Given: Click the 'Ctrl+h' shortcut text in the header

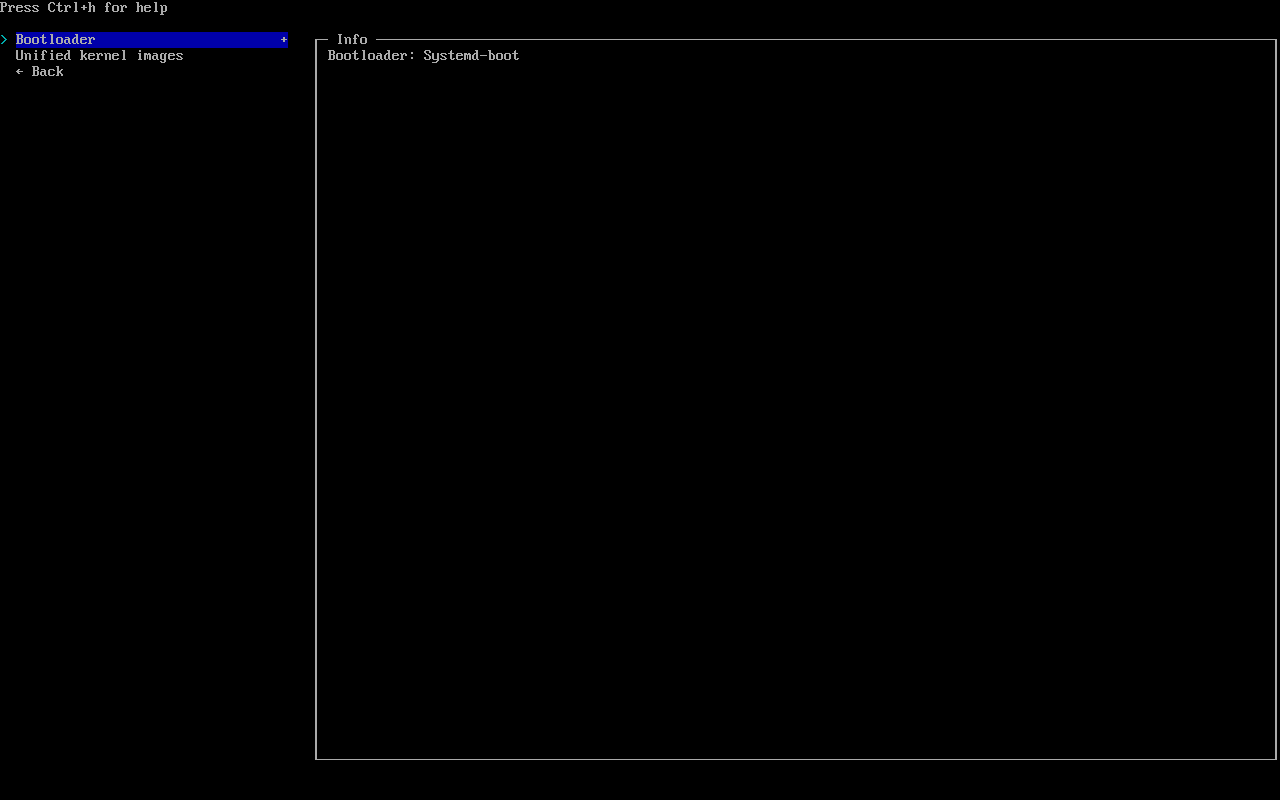Looking at the screenshot, I should [x=72, y=8].
